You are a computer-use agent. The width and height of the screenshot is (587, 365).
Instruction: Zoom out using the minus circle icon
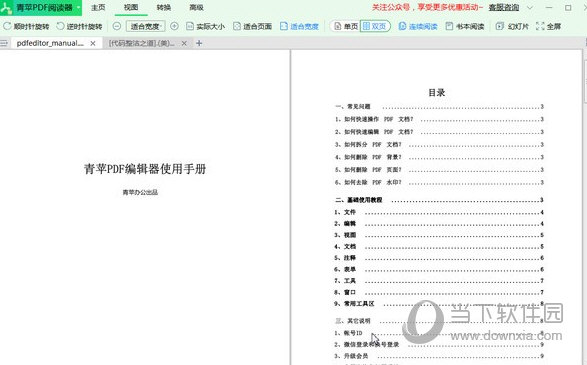click(x=117, y=26)
